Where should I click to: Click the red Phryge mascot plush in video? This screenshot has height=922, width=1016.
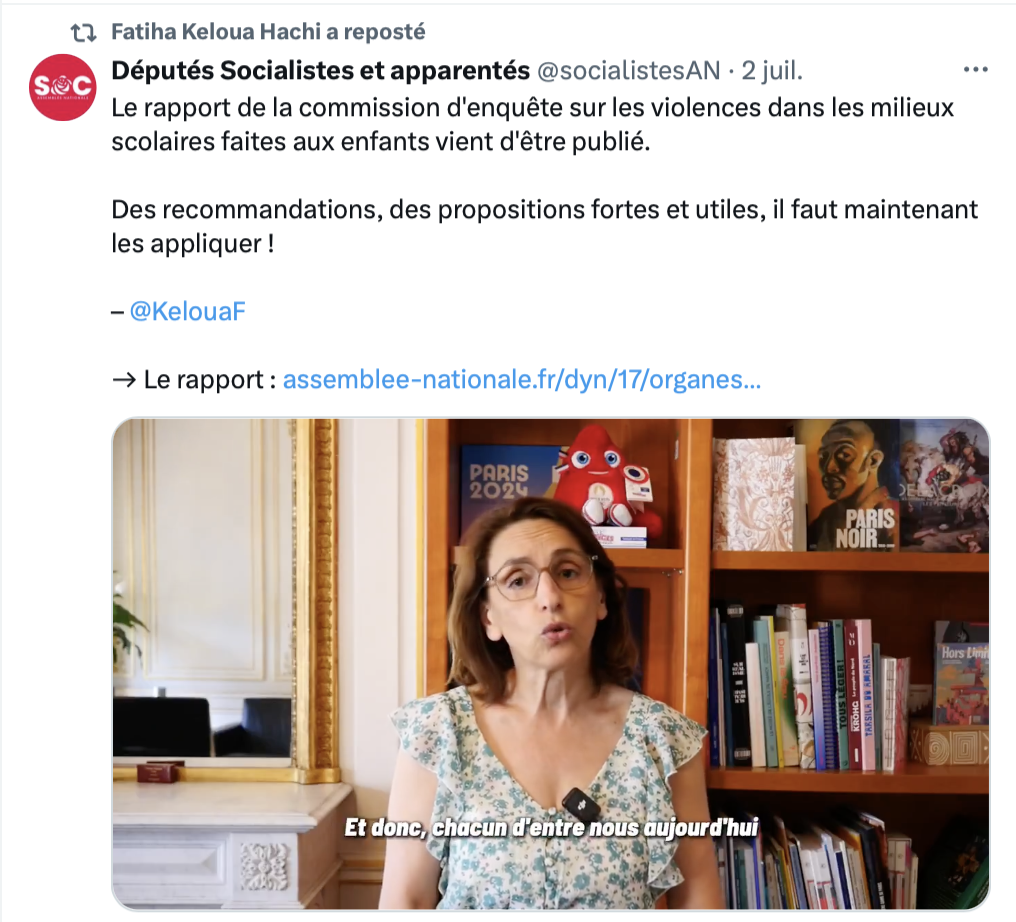608,479
